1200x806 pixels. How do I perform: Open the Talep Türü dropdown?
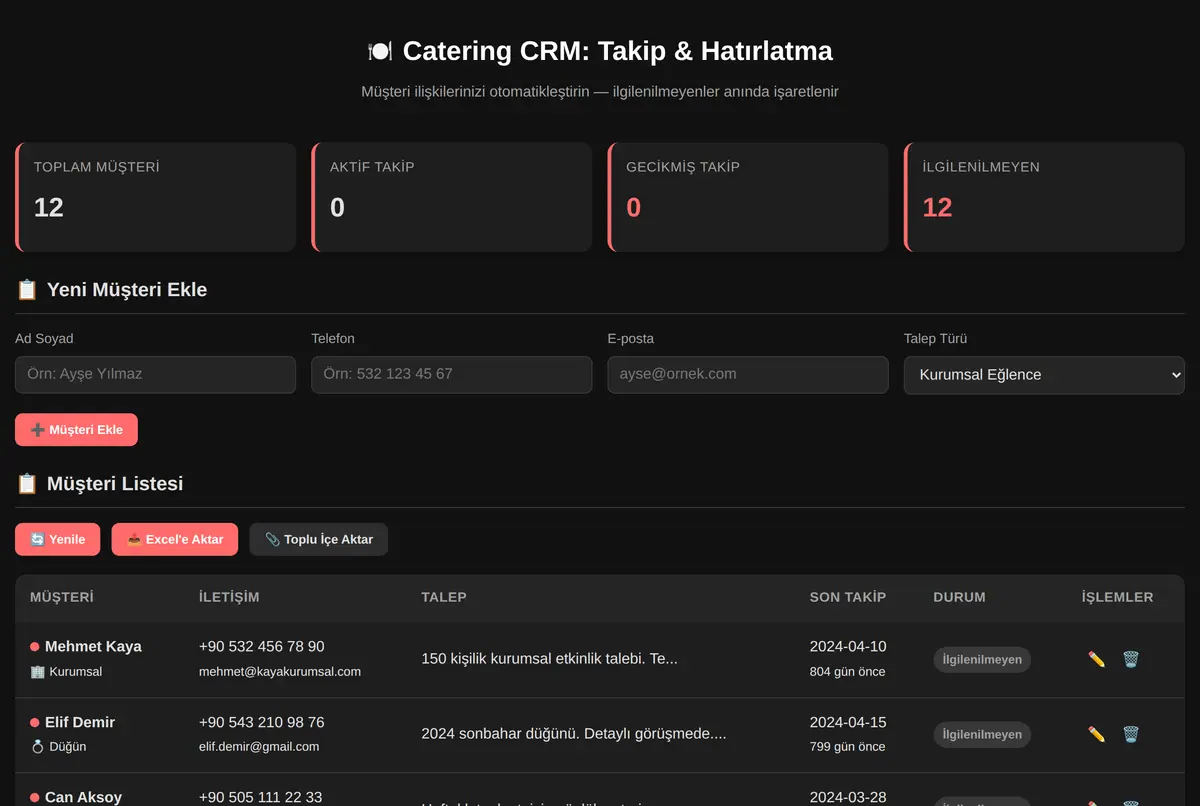click(1044, 375)
